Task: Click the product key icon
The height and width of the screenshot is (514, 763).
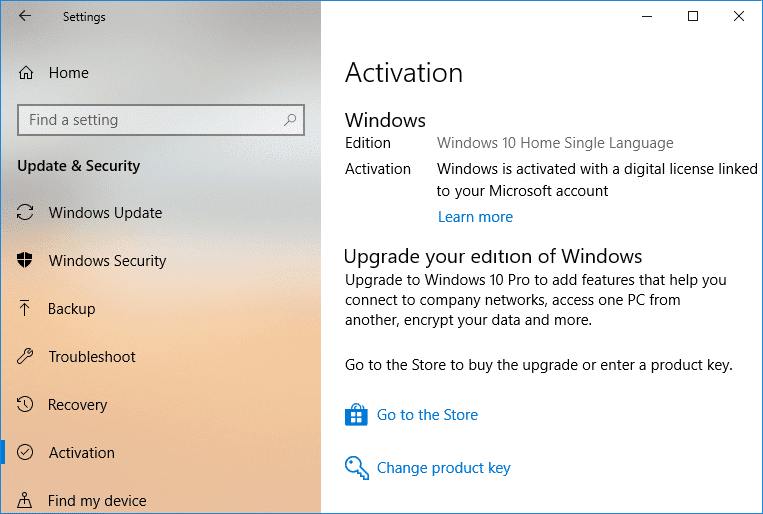Action: (x=357, y=468)
